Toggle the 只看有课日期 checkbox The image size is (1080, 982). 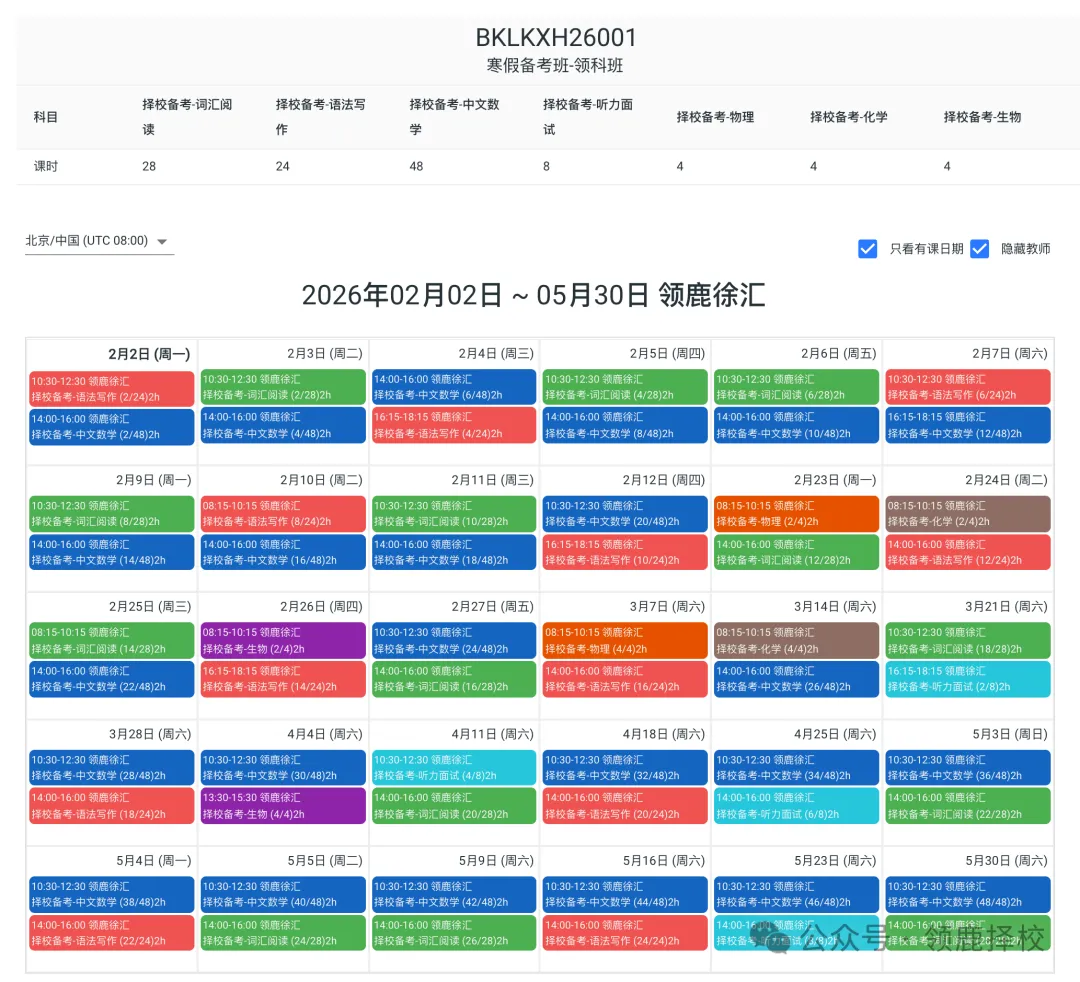(x=868, y=249)
